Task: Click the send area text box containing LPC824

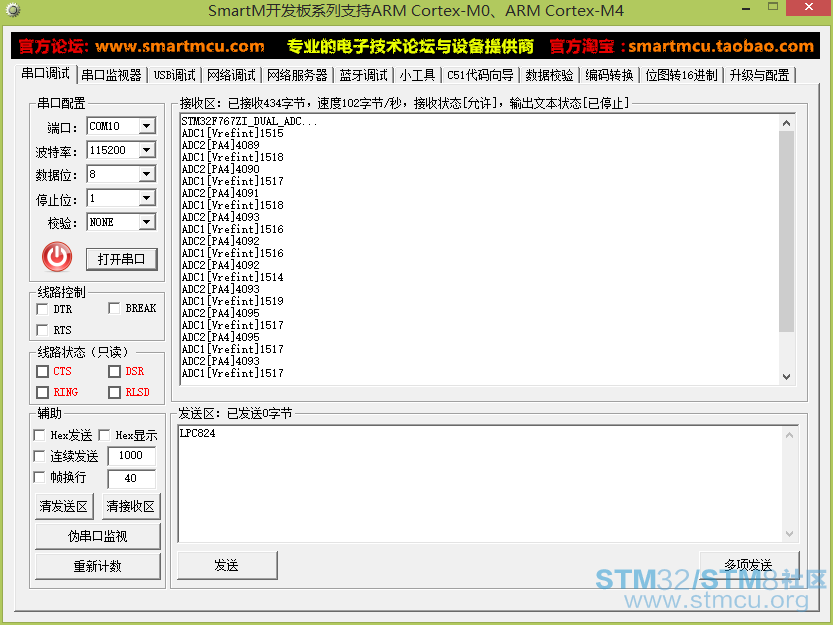Action: pyautogui.click(x=488, y=484)
